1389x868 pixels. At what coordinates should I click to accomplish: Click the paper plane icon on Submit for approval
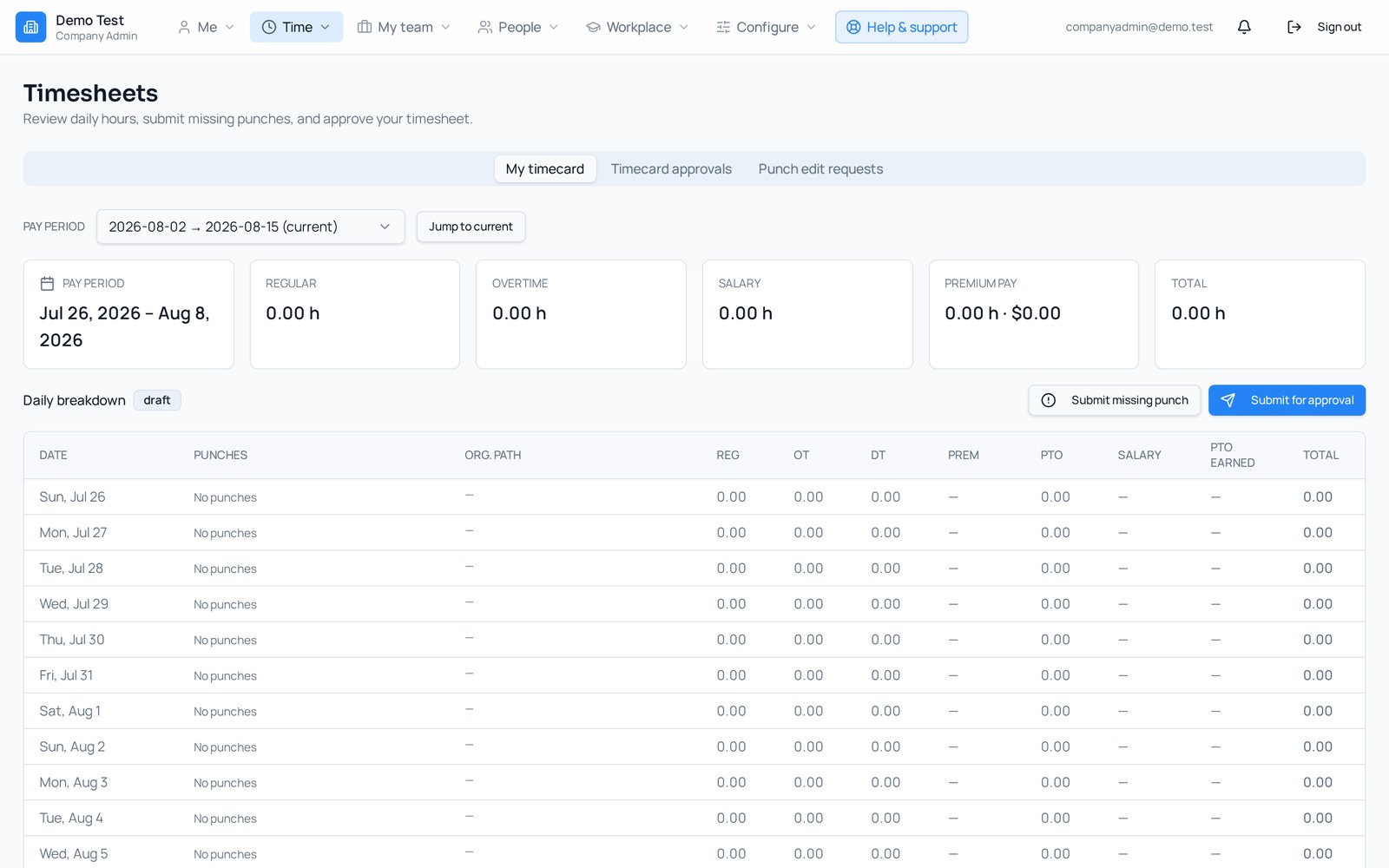click(x=1228, y=400)
